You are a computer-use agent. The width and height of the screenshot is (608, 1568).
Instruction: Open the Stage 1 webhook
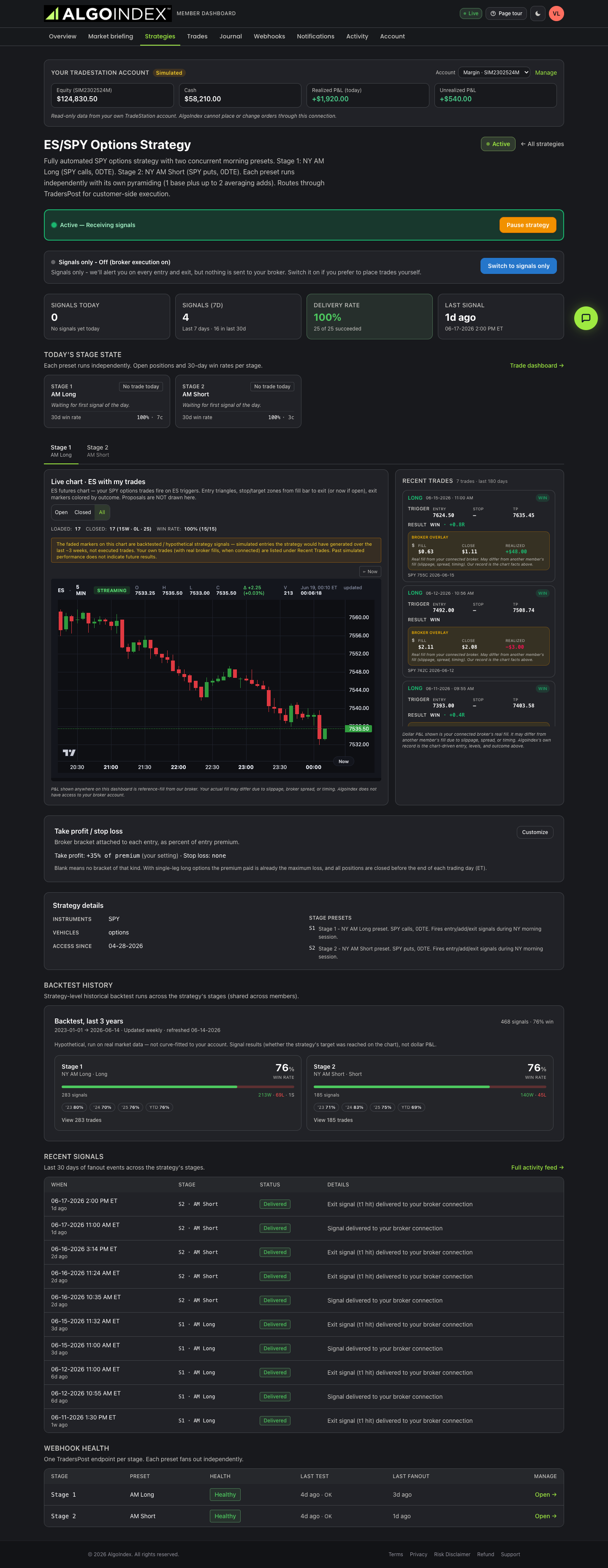point(546,1494)
